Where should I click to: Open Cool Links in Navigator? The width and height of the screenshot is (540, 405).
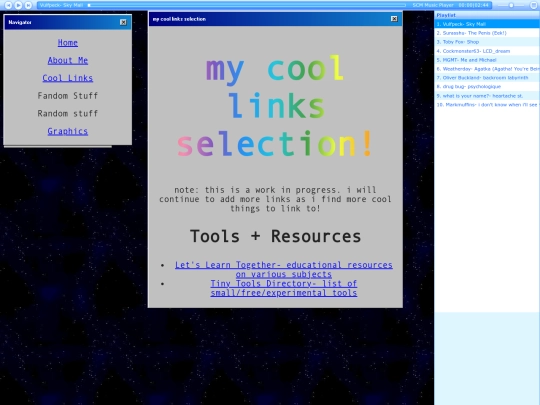pyautogui.click(x=68, y=78)
